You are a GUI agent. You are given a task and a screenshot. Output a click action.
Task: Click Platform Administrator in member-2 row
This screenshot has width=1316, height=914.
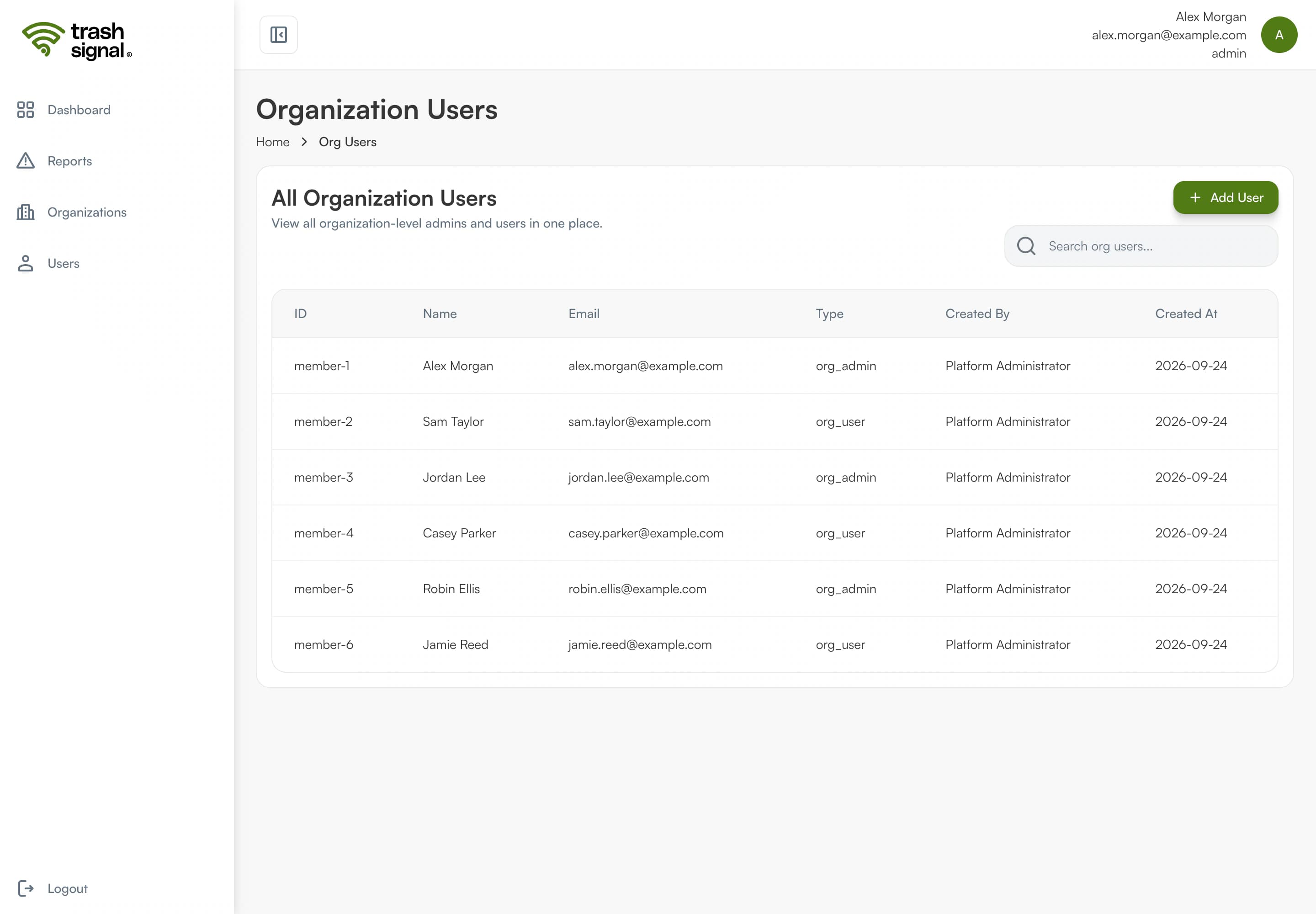coord(1007,421)
